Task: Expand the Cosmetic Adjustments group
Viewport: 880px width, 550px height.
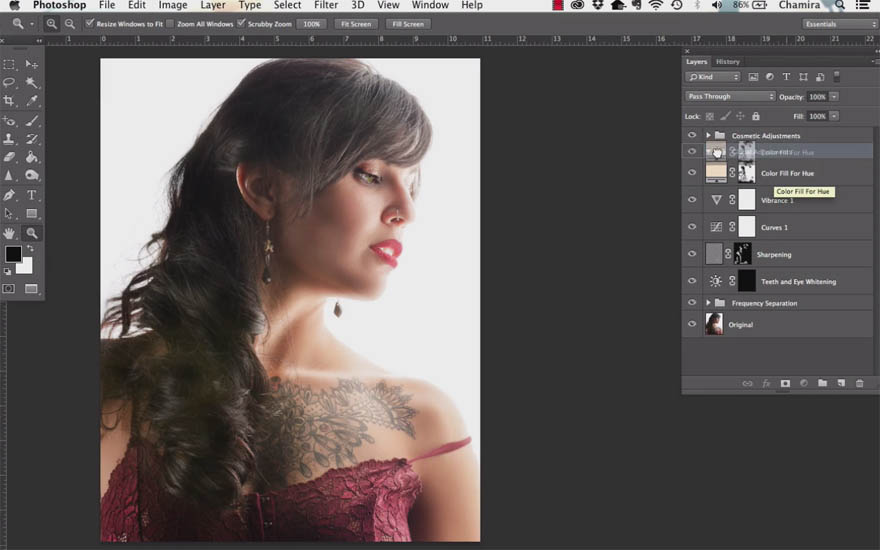Action: point(708,135)
